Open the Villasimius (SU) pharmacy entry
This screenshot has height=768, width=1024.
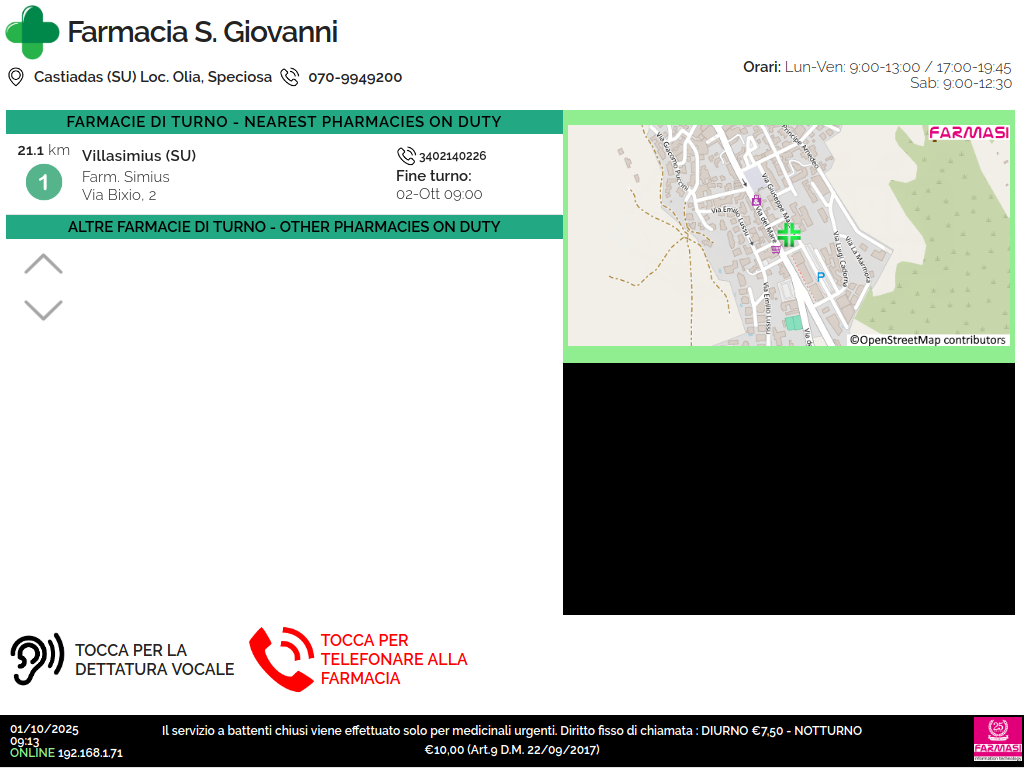pos(139,156)
